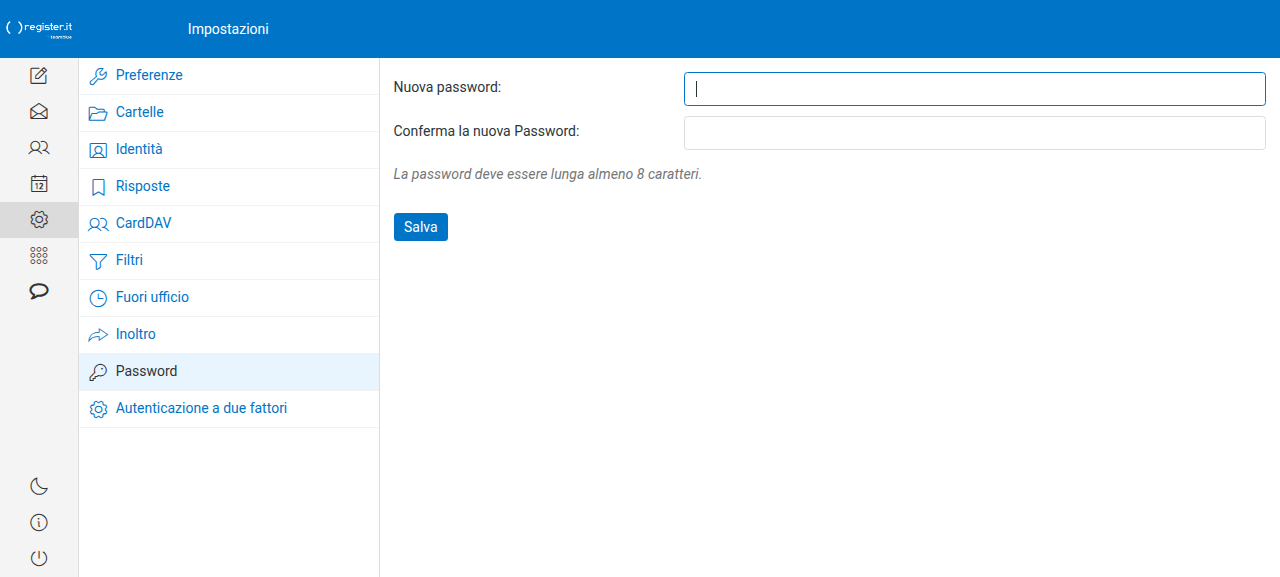Click the Fuori ufficio clock icon
Screen dimensions: 1280x577
pos(98,298)
